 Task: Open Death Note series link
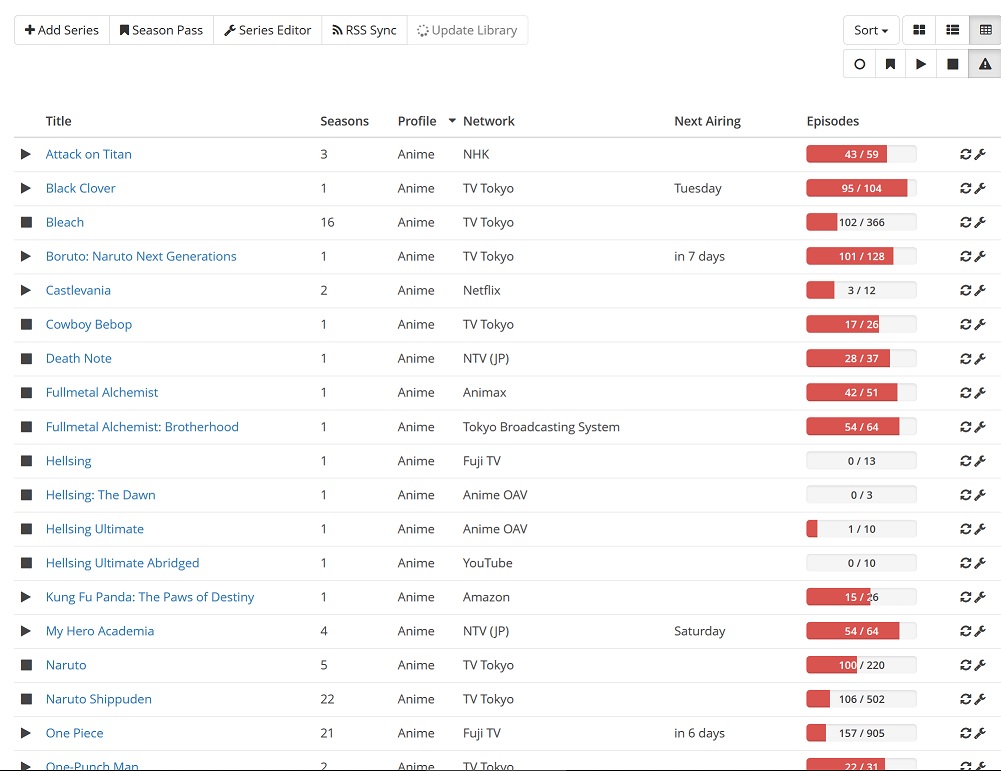tap(79, 359)
